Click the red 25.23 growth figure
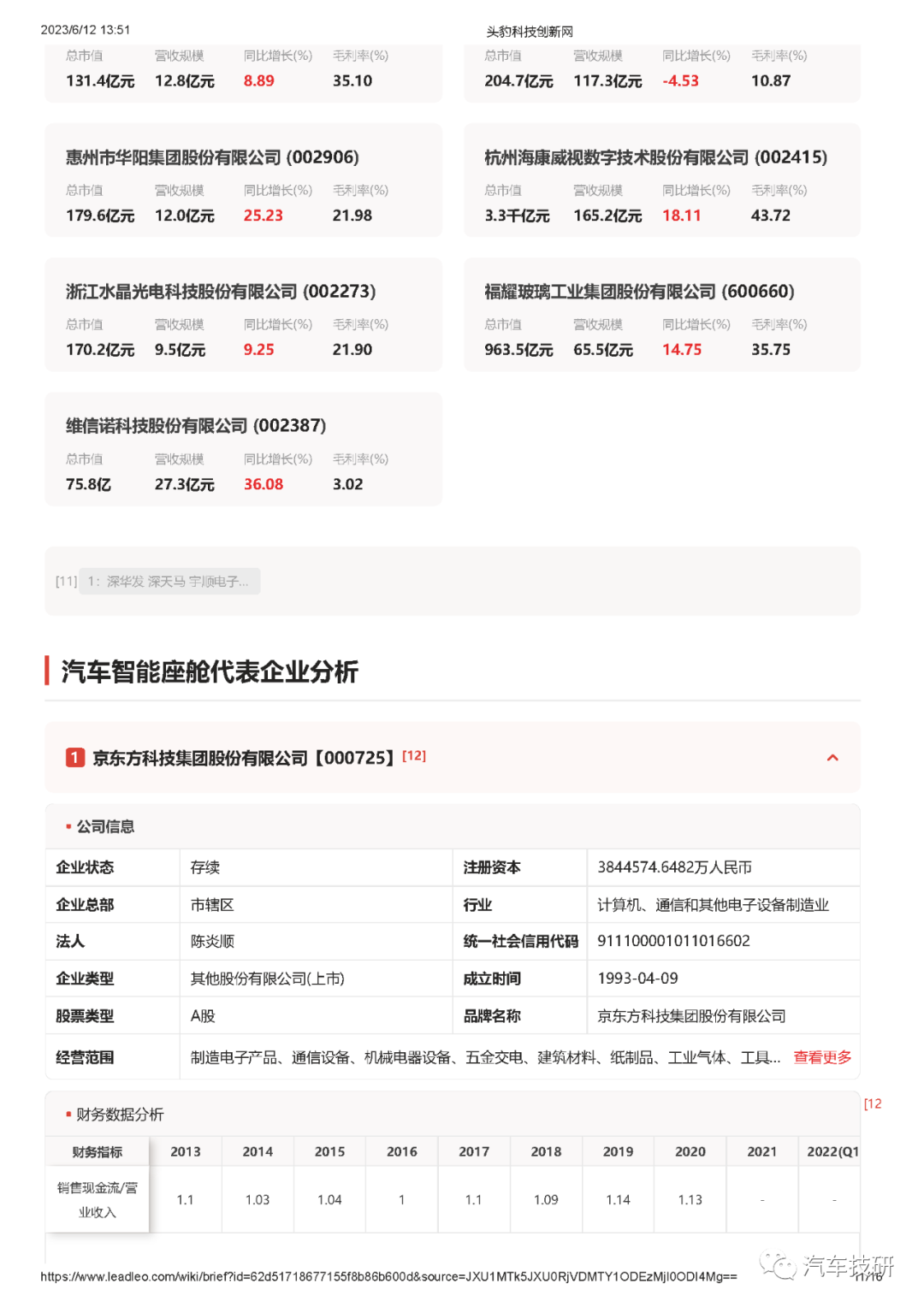The image size is (924, 1307). click(x=263, y=216)
